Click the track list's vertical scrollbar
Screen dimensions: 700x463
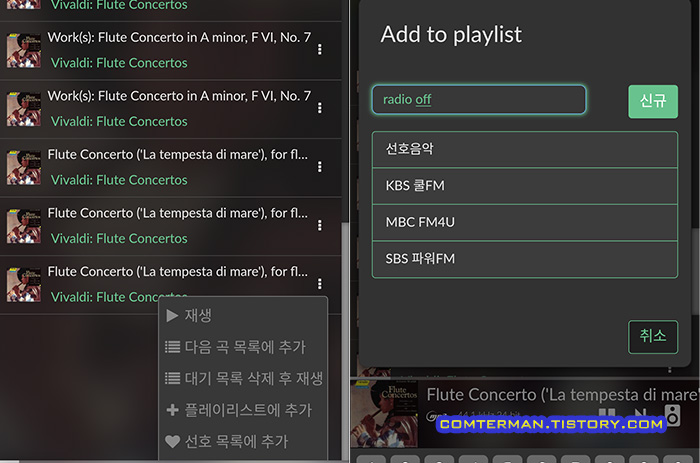[x=345, y=342]
